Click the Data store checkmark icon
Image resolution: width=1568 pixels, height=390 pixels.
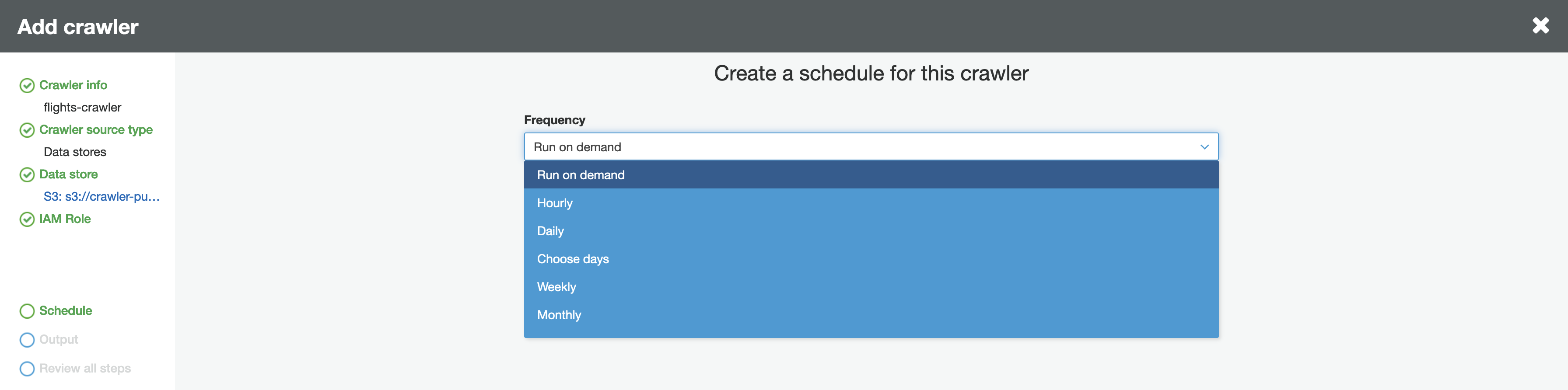pyautogui.click(x=27, y=174)
